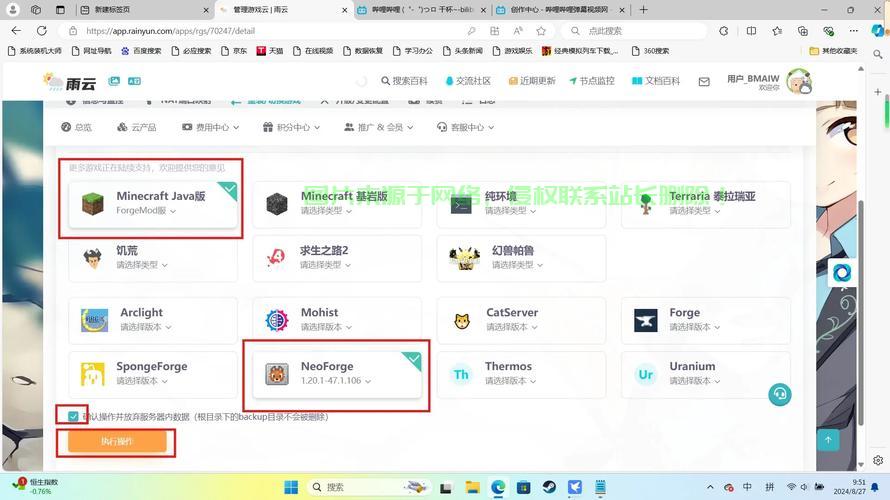Open the 搜索百科 link
Screen dimensions: 890x500
[404, 81]
